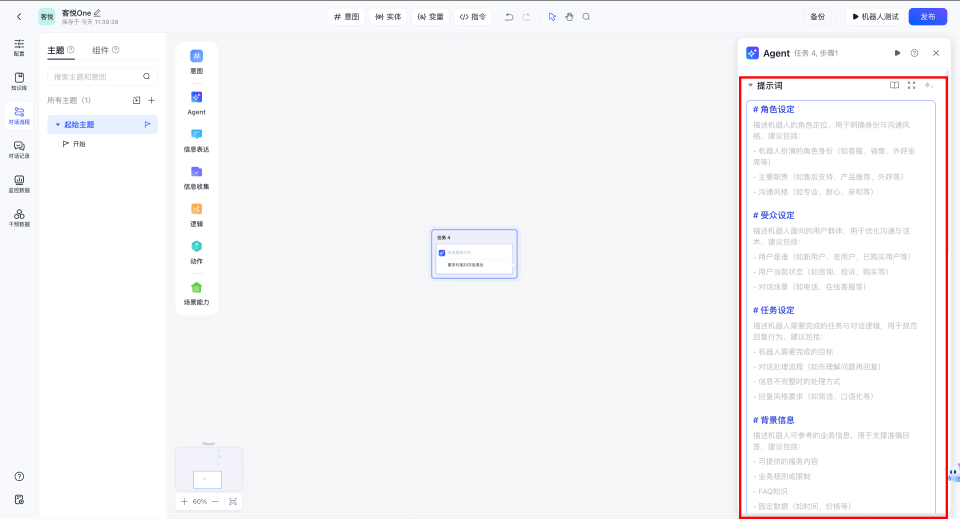Switch to the 主题 tab

56,50
